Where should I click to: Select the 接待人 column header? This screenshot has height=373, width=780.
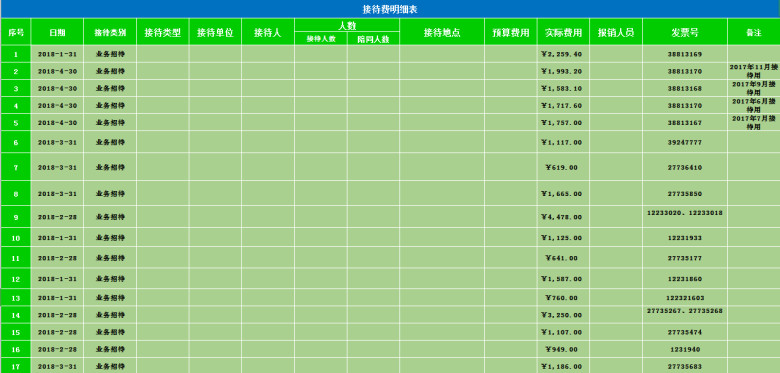(268, 32)
